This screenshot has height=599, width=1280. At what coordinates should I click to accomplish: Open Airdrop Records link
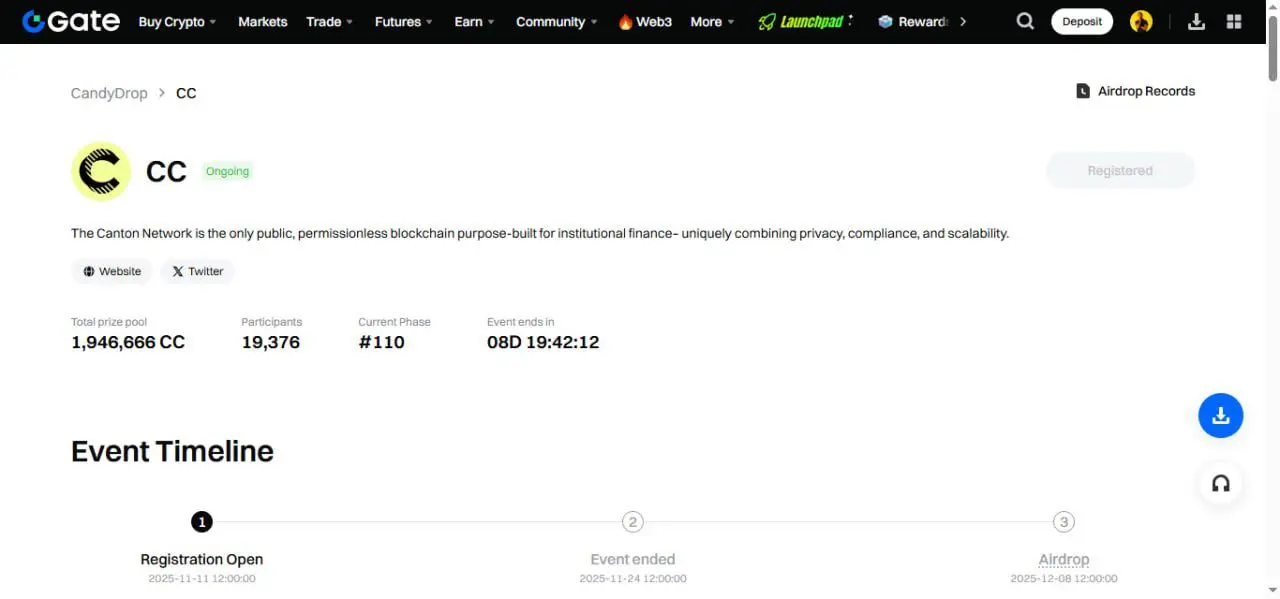point(1135,91)
